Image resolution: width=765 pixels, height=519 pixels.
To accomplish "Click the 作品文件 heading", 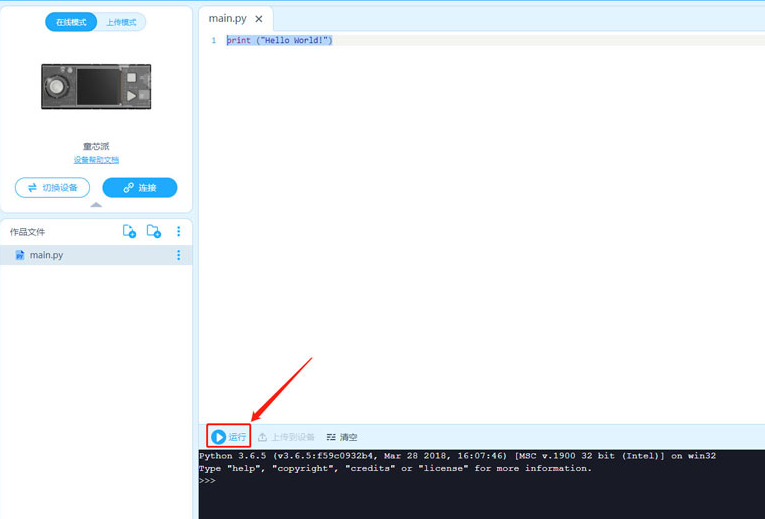I will pos(27,232).
